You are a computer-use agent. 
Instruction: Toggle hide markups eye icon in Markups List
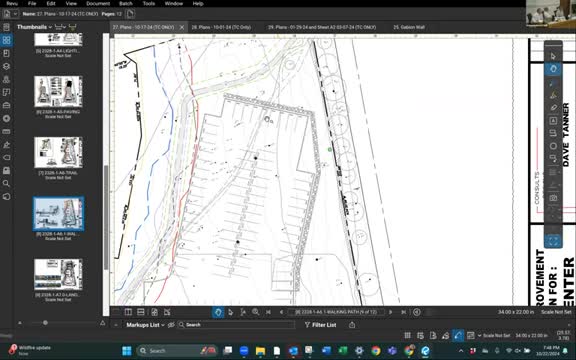pos(171,325)
